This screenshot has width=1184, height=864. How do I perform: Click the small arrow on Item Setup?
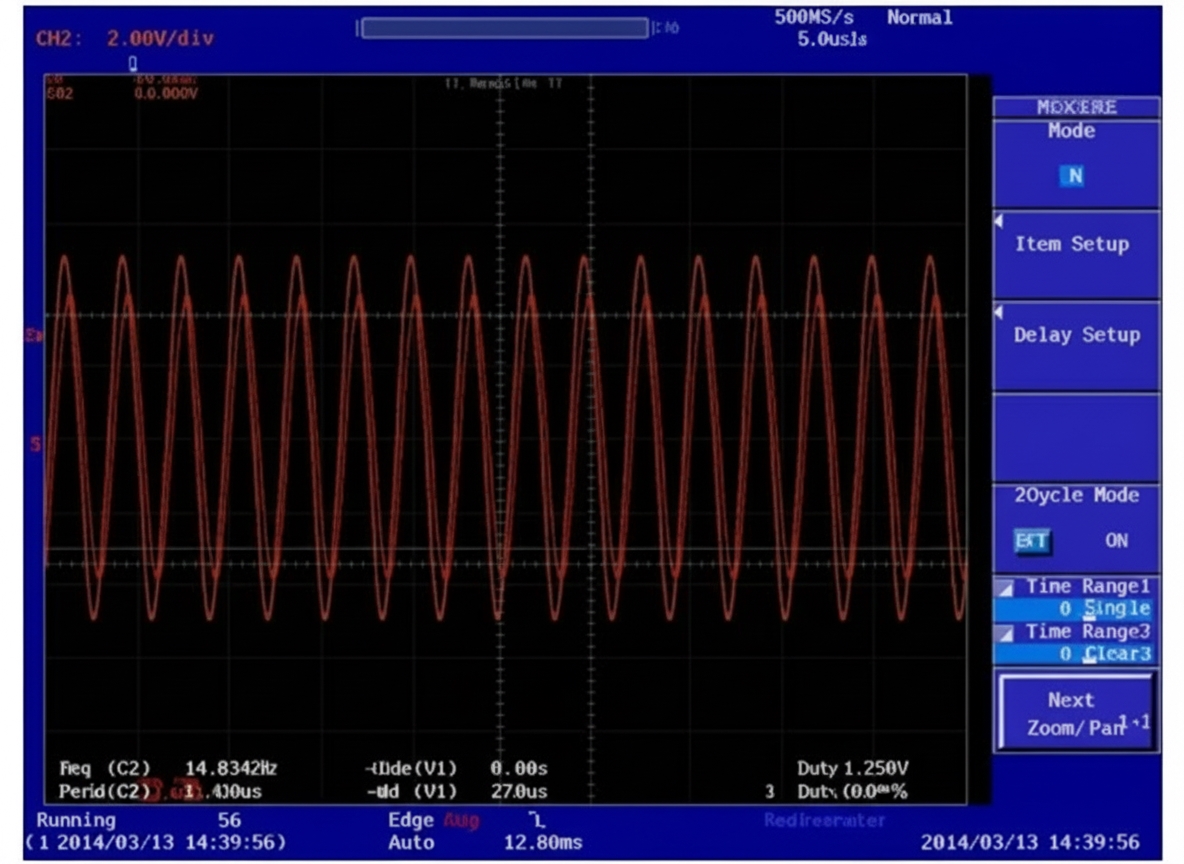pos(998,221)
